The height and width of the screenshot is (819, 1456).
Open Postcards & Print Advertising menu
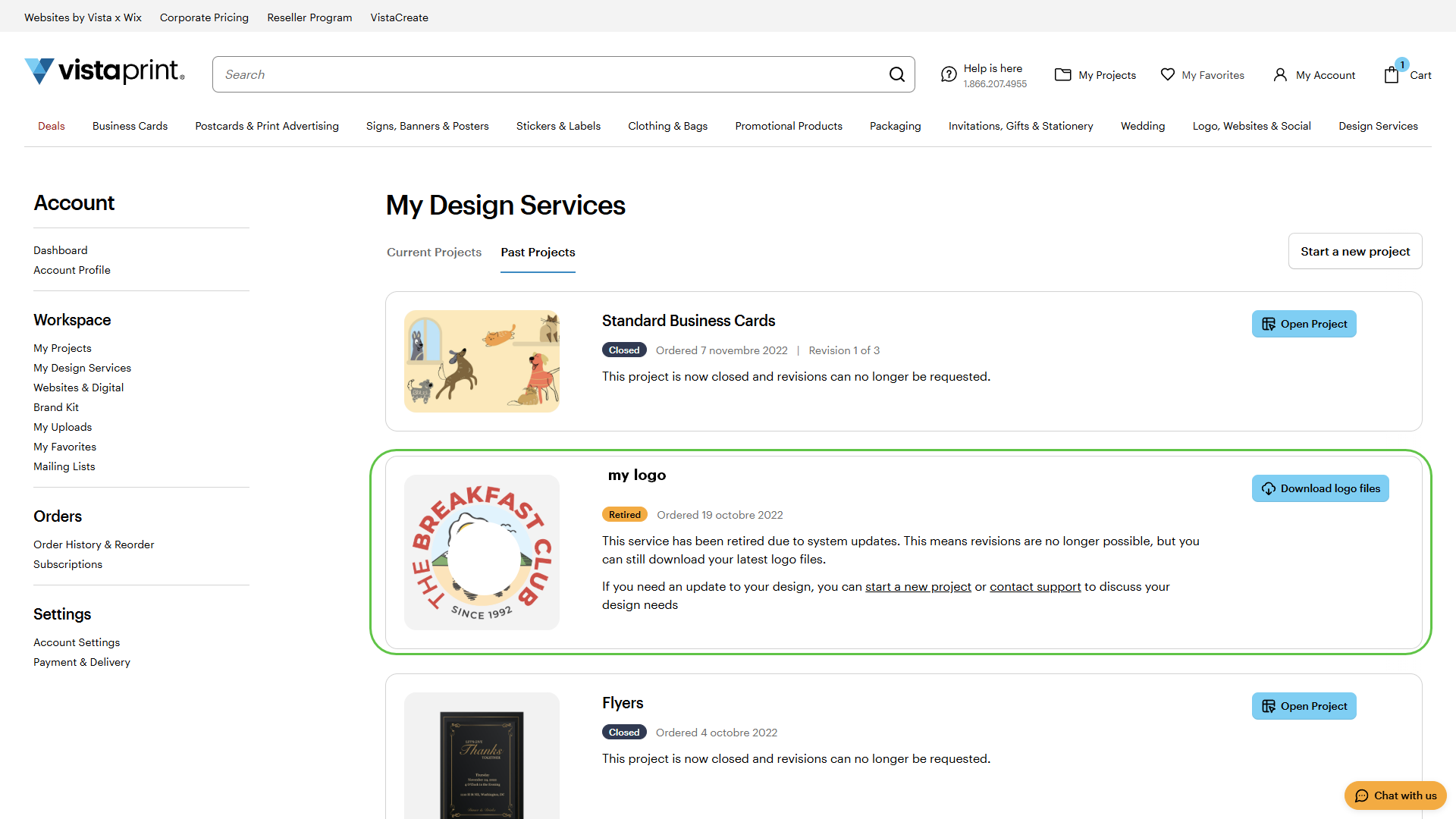pyautogui.click(x=267, y=126)
